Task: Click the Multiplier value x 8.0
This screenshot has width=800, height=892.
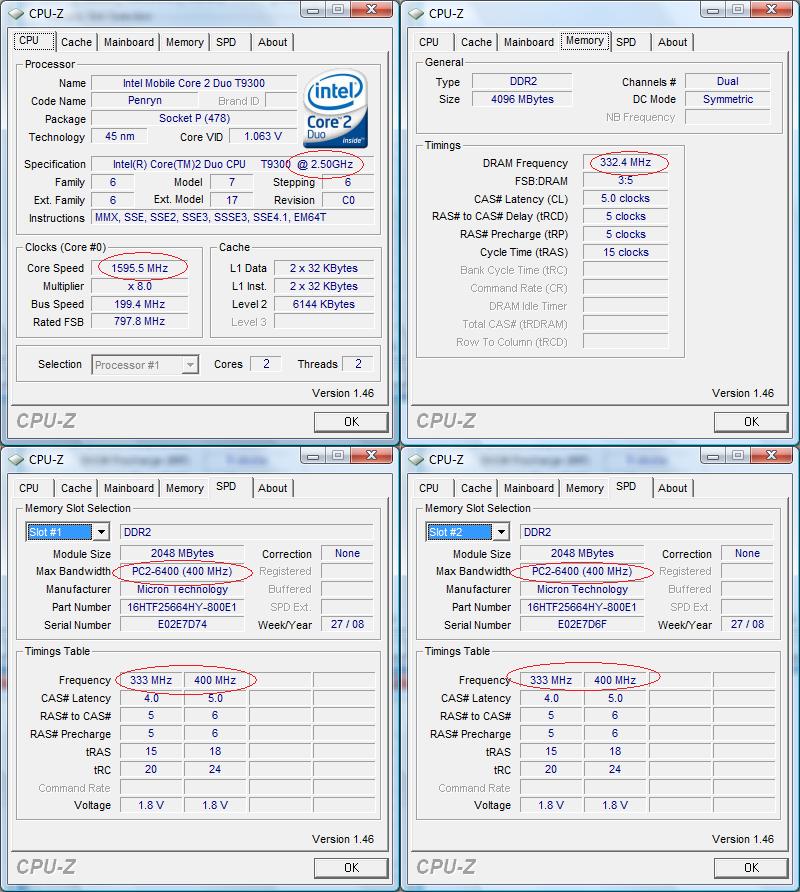Action: point(139,286)
